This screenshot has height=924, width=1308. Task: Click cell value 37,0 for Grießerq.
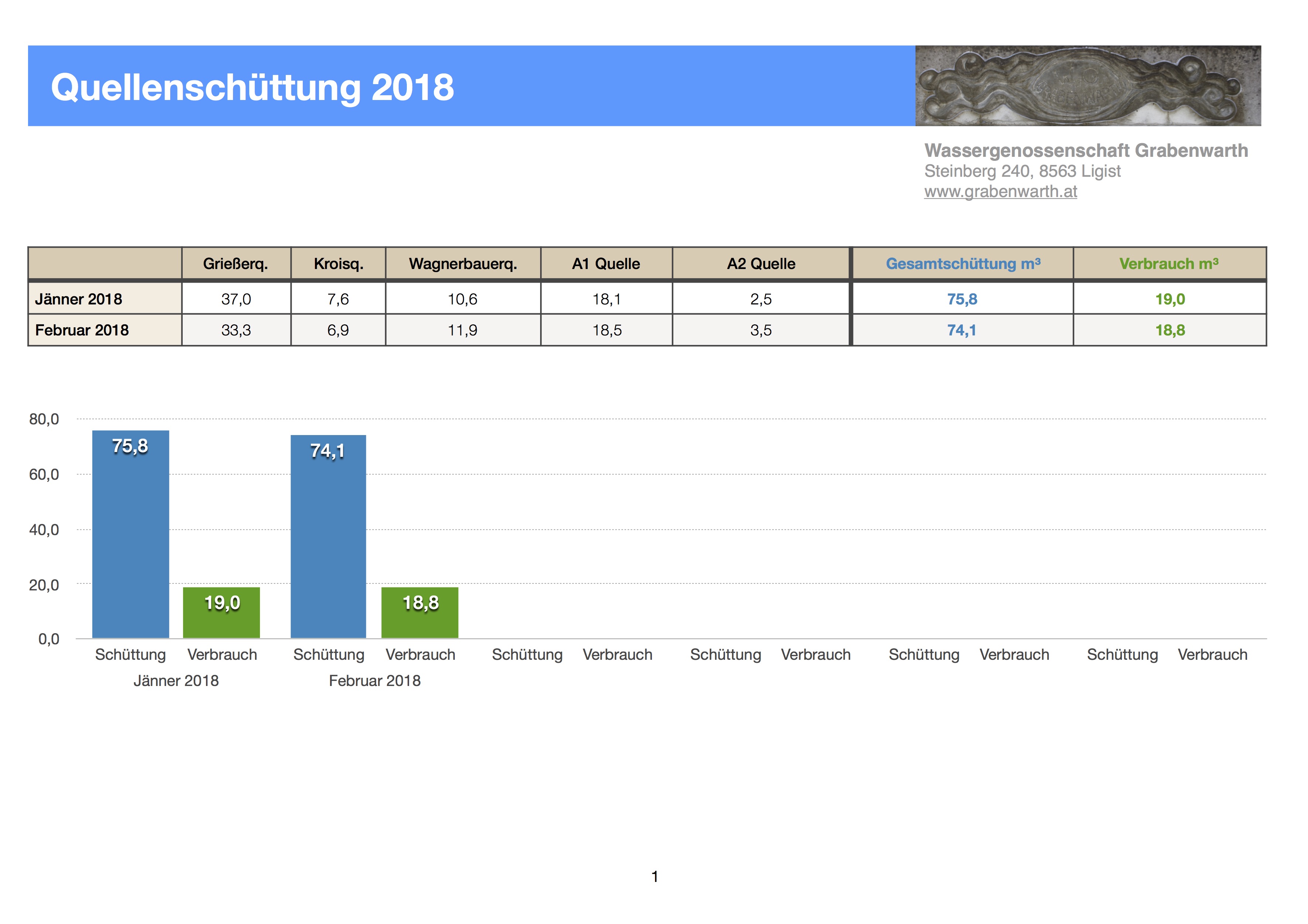click(236, 299)
